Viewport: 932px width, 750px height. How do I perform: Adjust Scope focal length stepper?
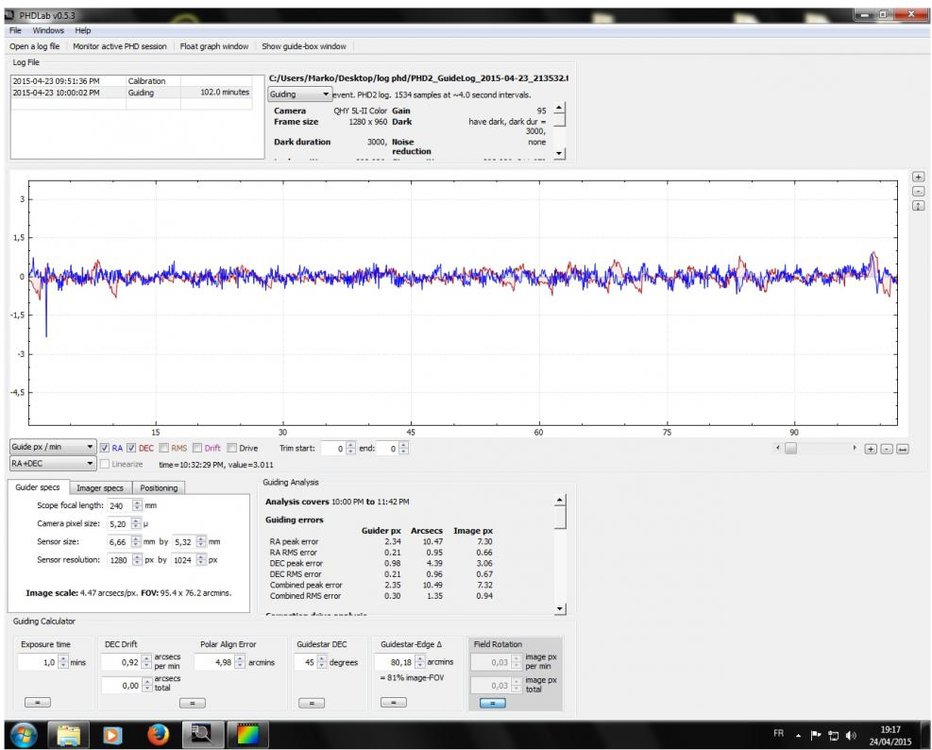tap(137, 506)
